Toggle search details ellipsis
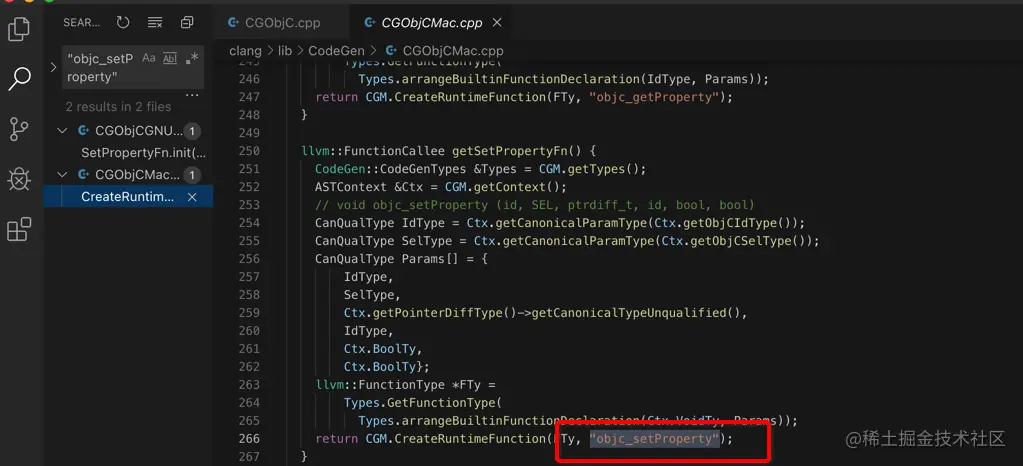The image size is (1023, 466). (192, 95)
